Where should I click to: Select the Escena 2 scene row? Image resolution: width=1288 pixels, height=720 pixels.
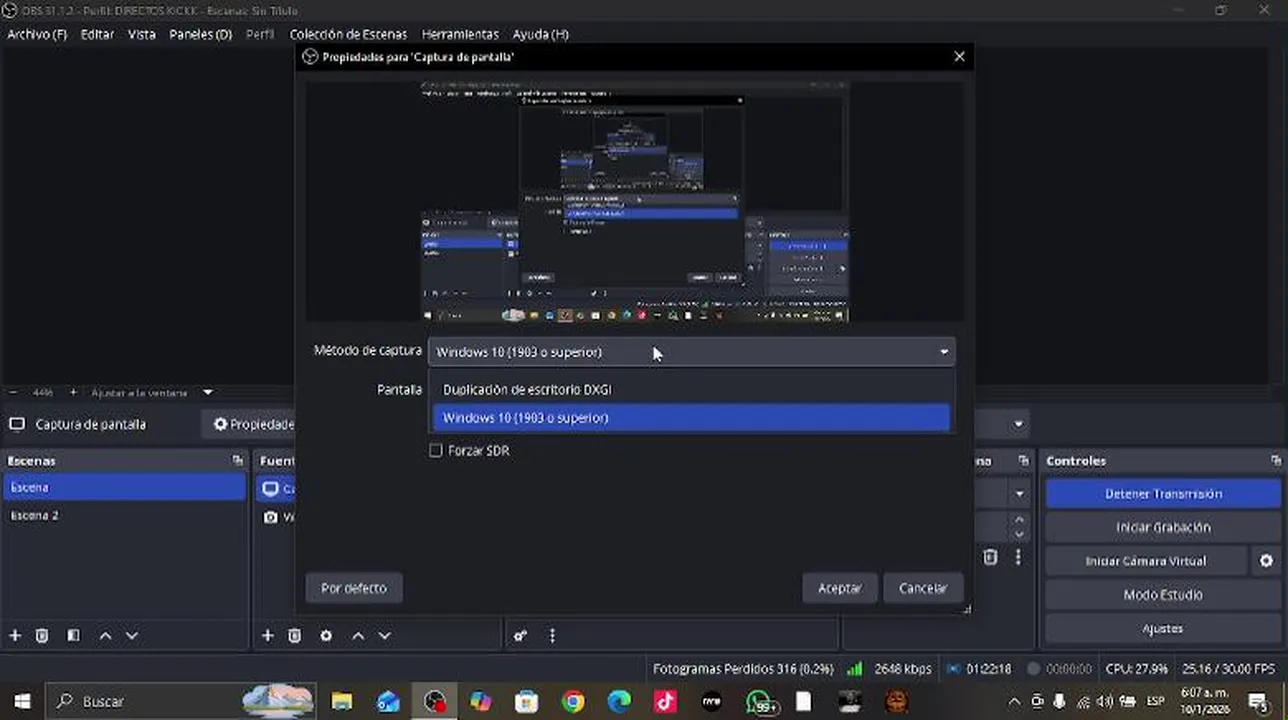(x=124, y=516)
